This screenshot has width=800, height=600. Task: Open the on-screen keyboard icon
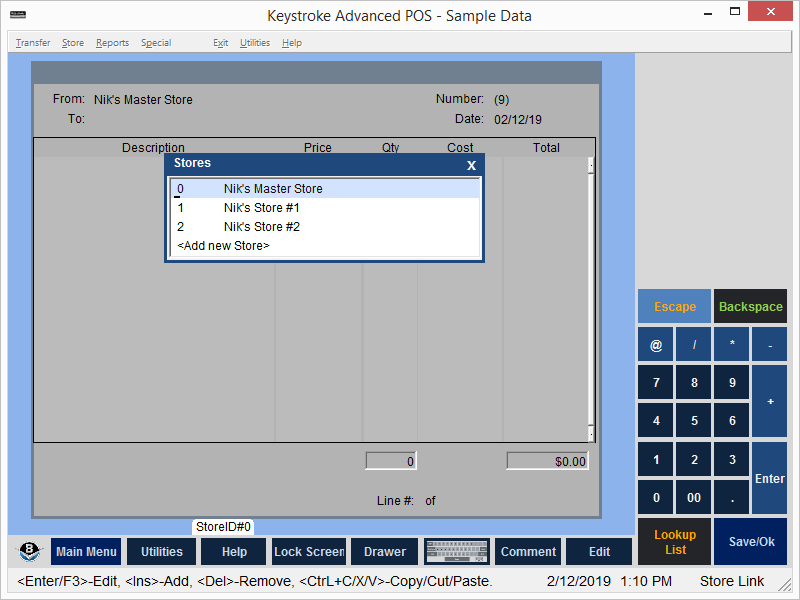pyautogui.click(x=457, y=551)
